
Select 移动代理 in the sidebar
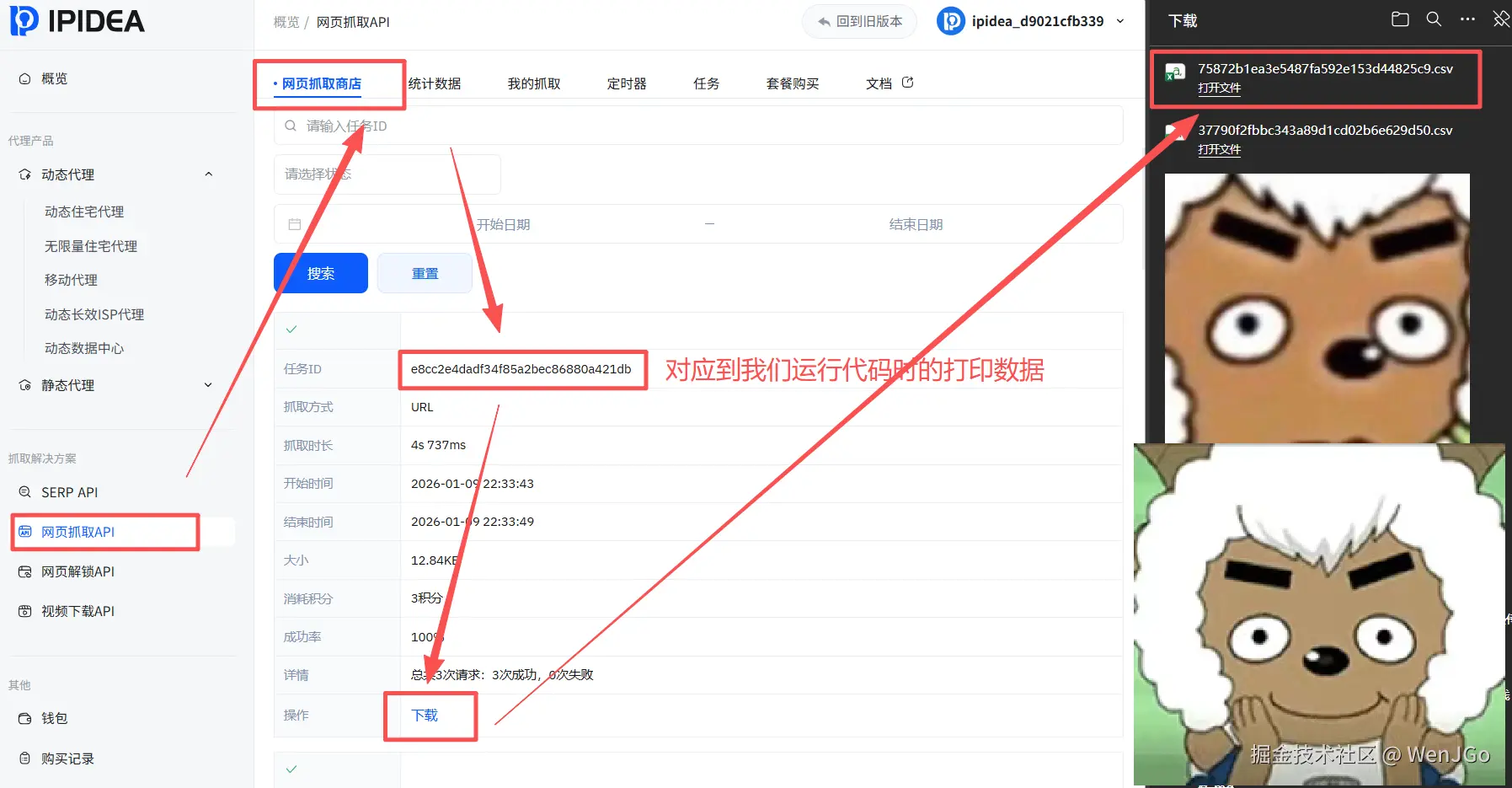coord(71,280)
